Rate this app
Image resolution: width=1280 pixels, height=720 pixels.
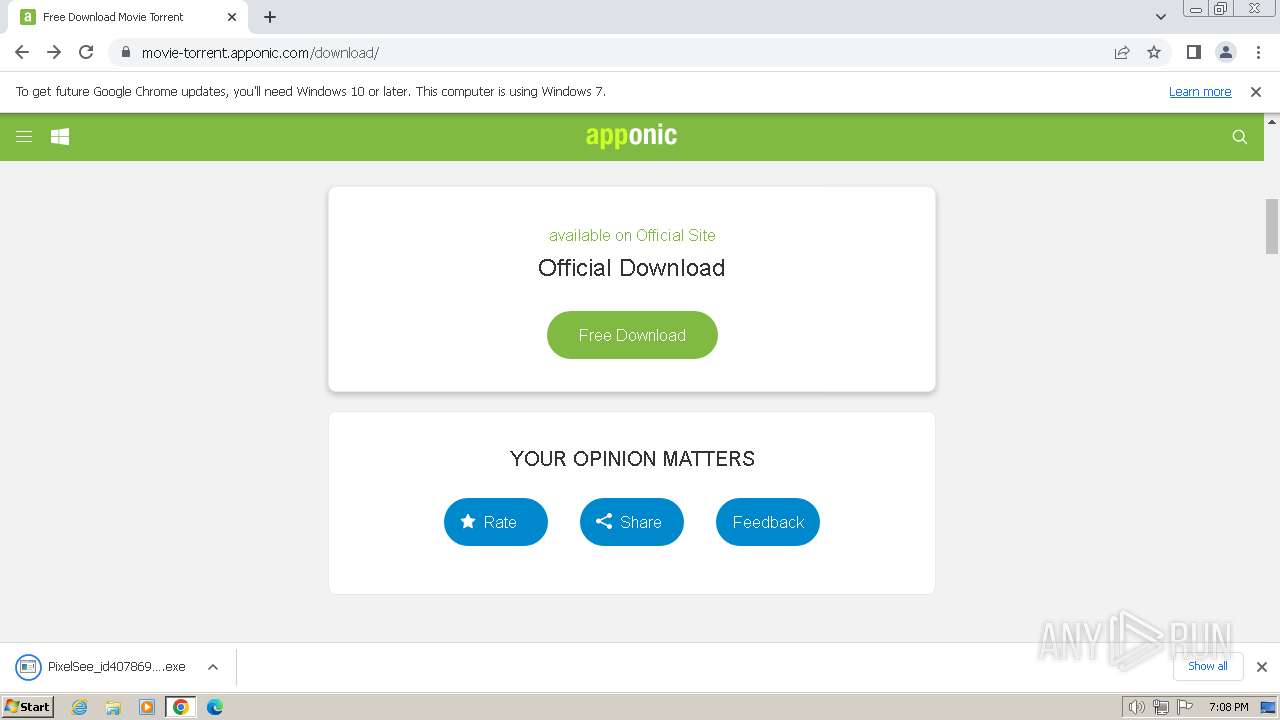tap(496, 522)
